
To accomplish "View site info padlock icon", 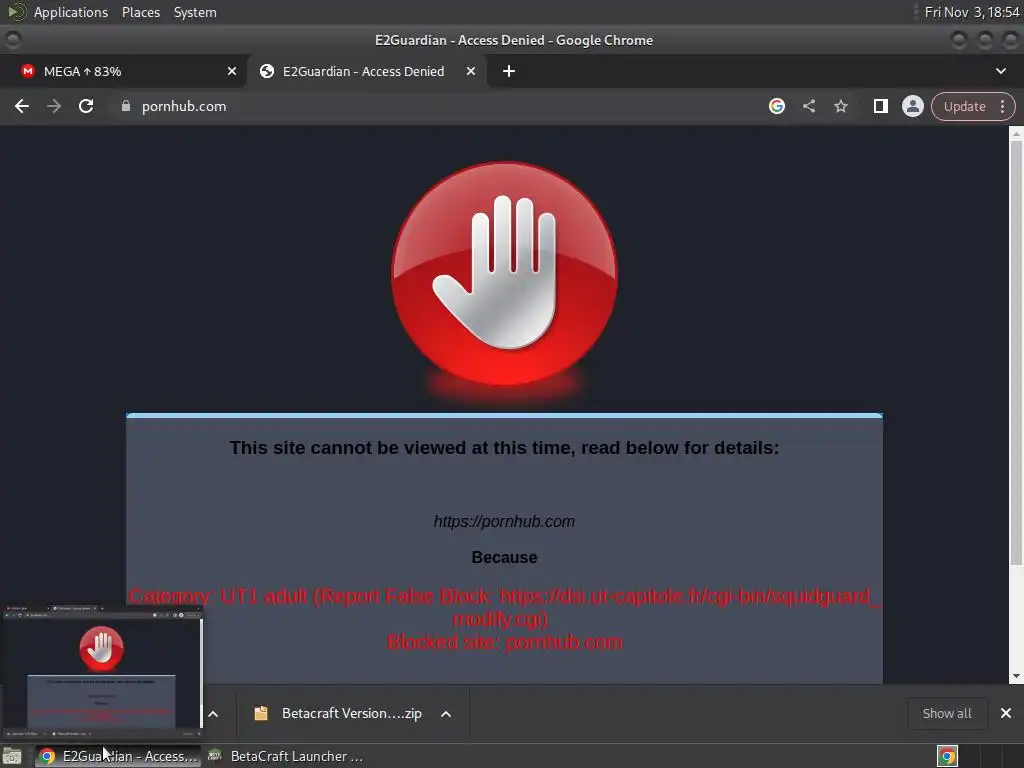I will tap(126, 106).
